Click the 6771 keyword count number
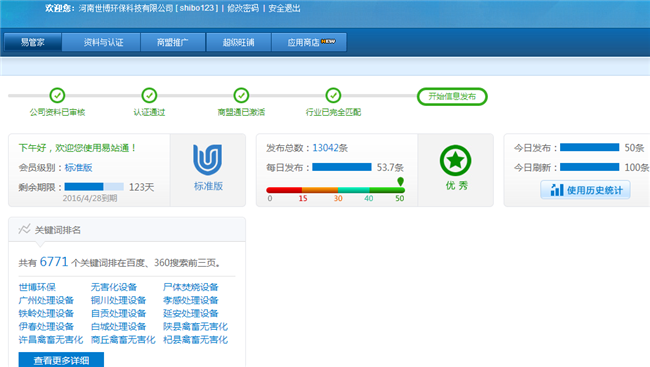The height and width of the screenshot is (367, 650). (54, 262)
